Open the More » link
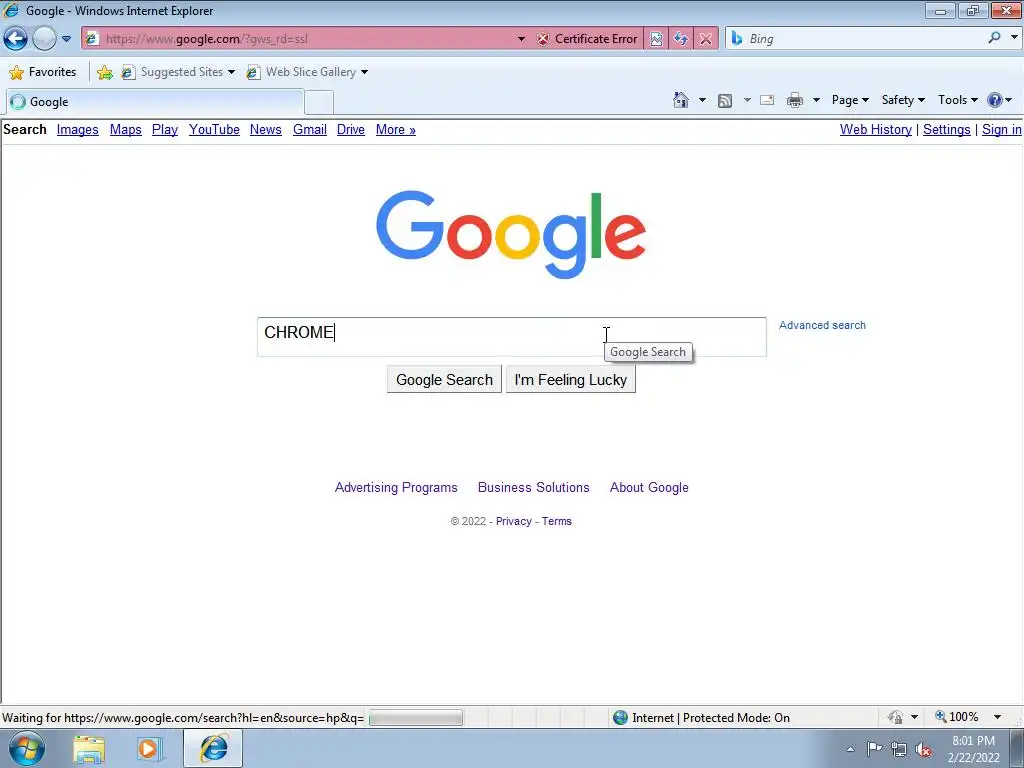This screenshot has width=1024, height=768. point(396,129)
